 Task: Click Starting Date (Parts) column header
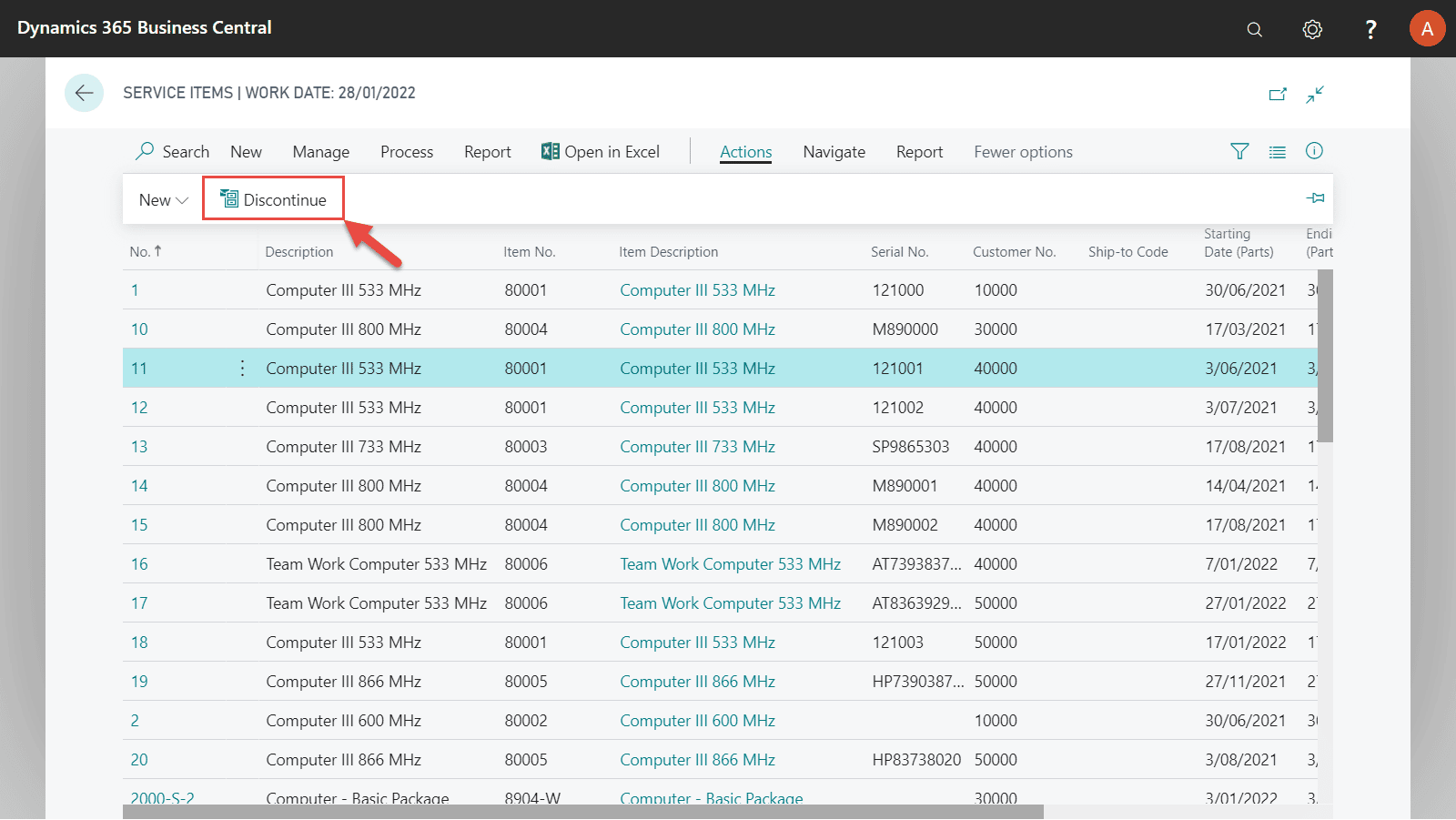[1239, 243]
